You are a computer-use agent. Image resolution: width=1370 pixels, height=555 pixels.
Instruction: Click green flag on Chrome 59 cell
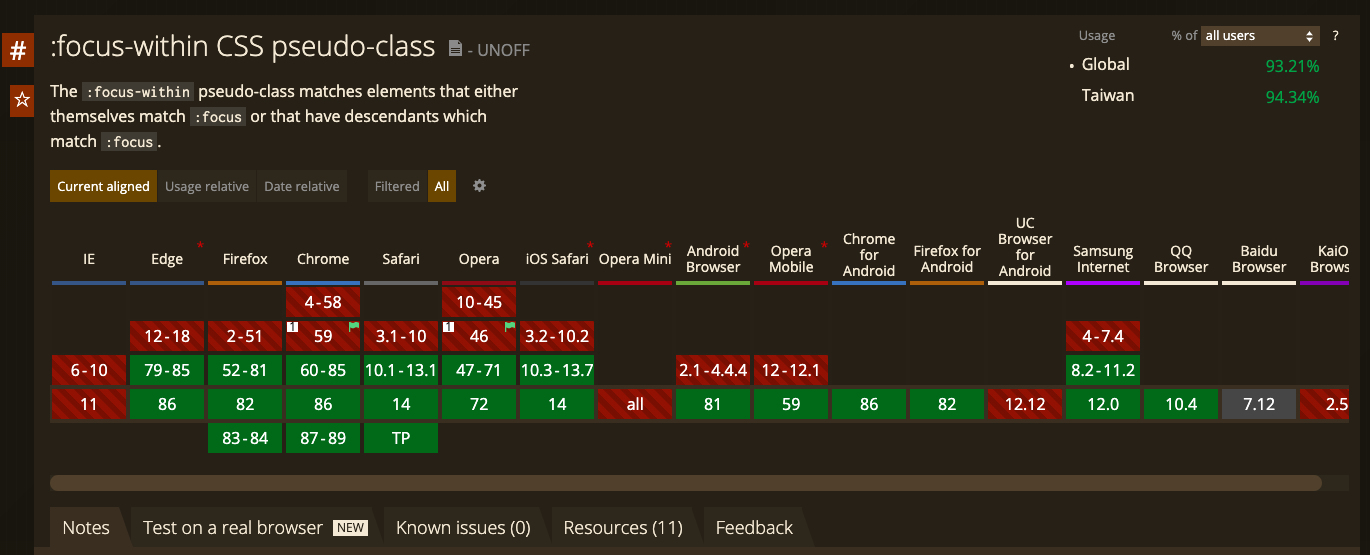click(354, 326)
